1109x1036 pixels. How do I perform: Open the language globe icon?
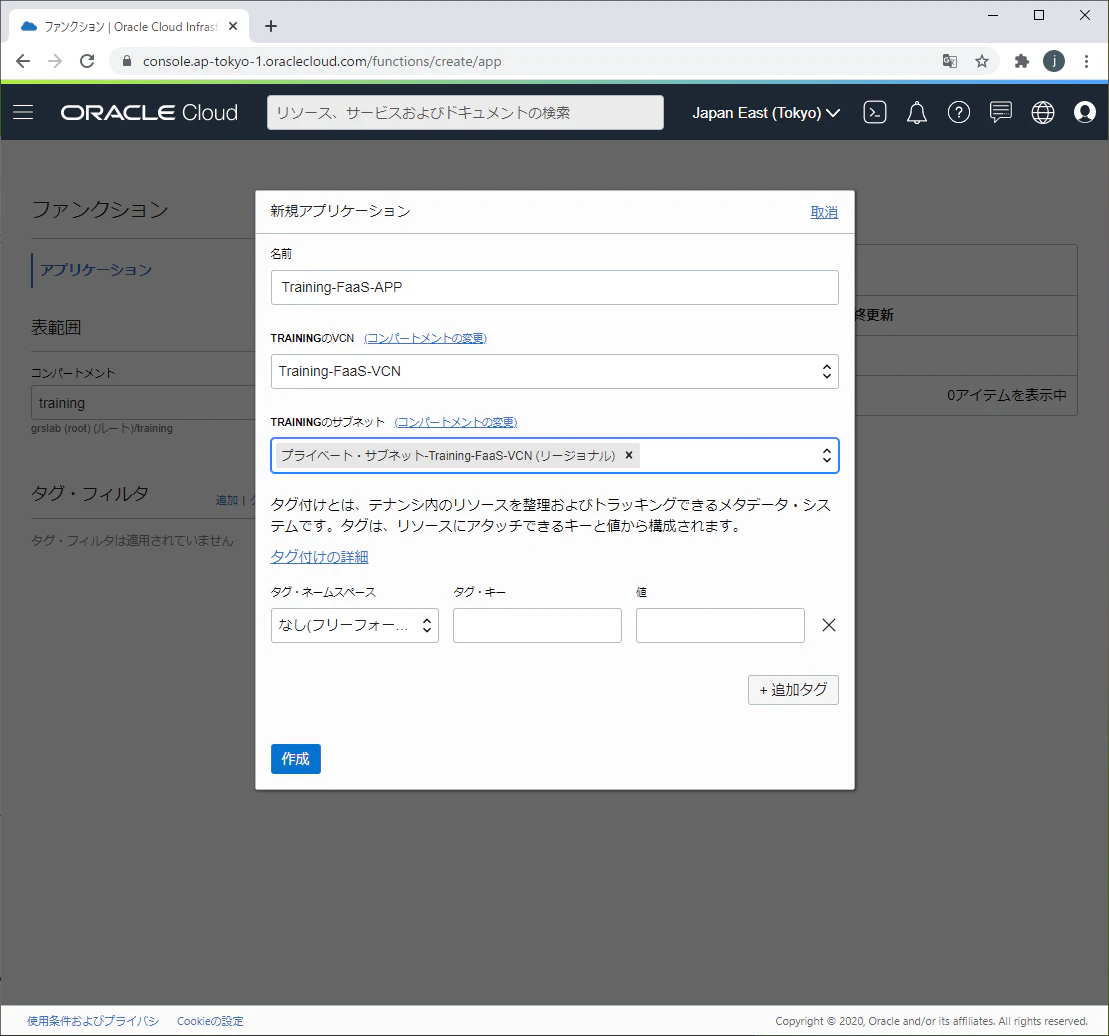pyautogui.click(x=1043, y=112)
